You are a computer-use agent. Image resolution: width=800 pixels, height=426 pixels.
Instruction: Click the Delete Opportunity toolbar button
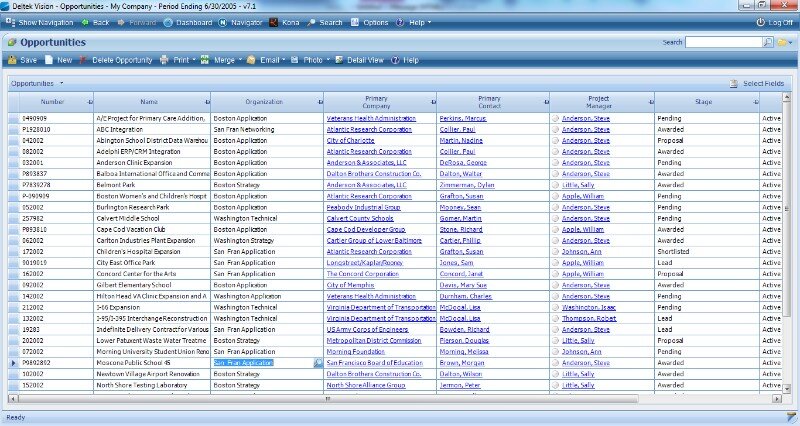point(115,60)
